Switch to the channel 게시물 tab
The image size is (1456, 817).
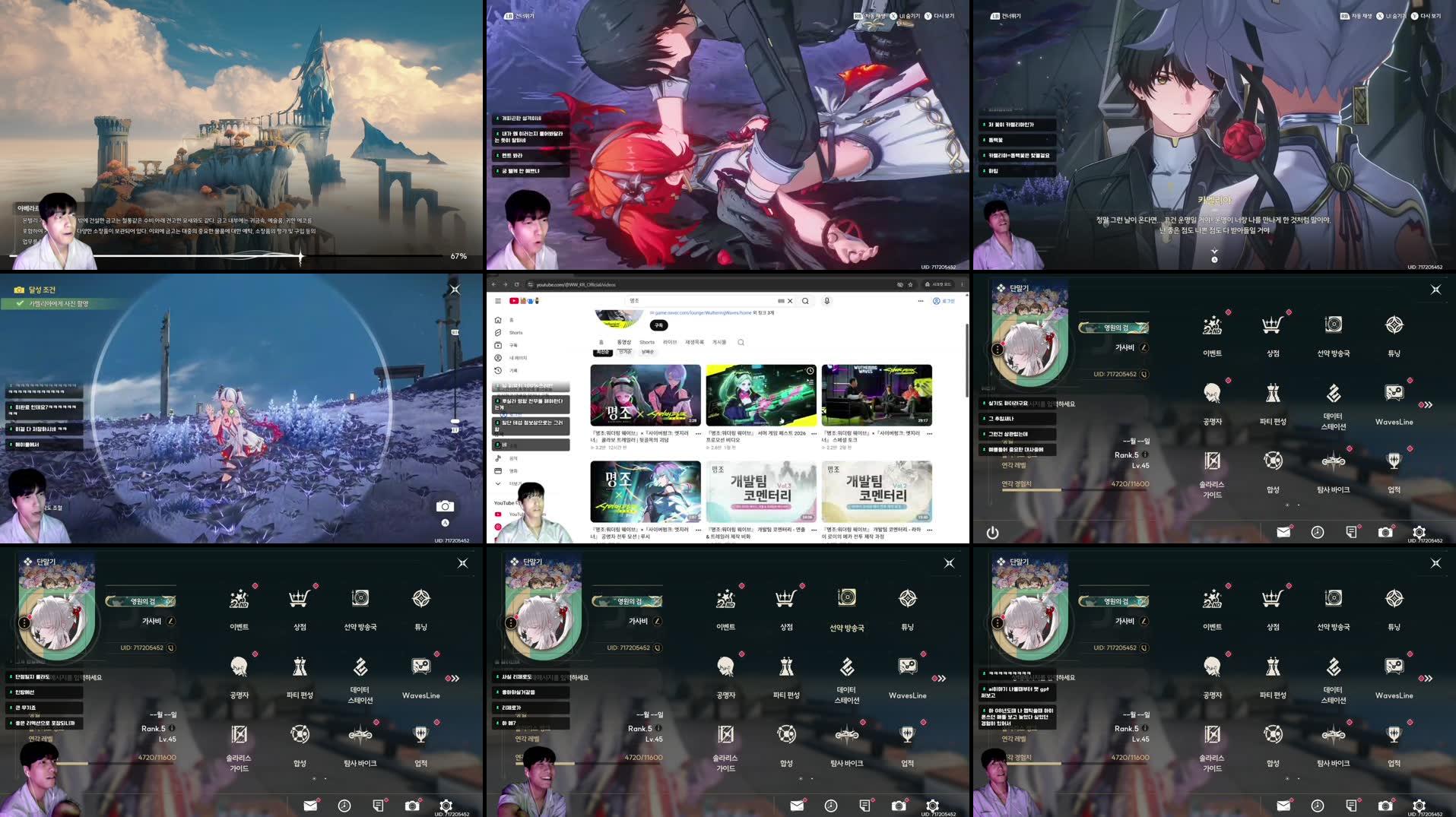(x=718, y=342)
